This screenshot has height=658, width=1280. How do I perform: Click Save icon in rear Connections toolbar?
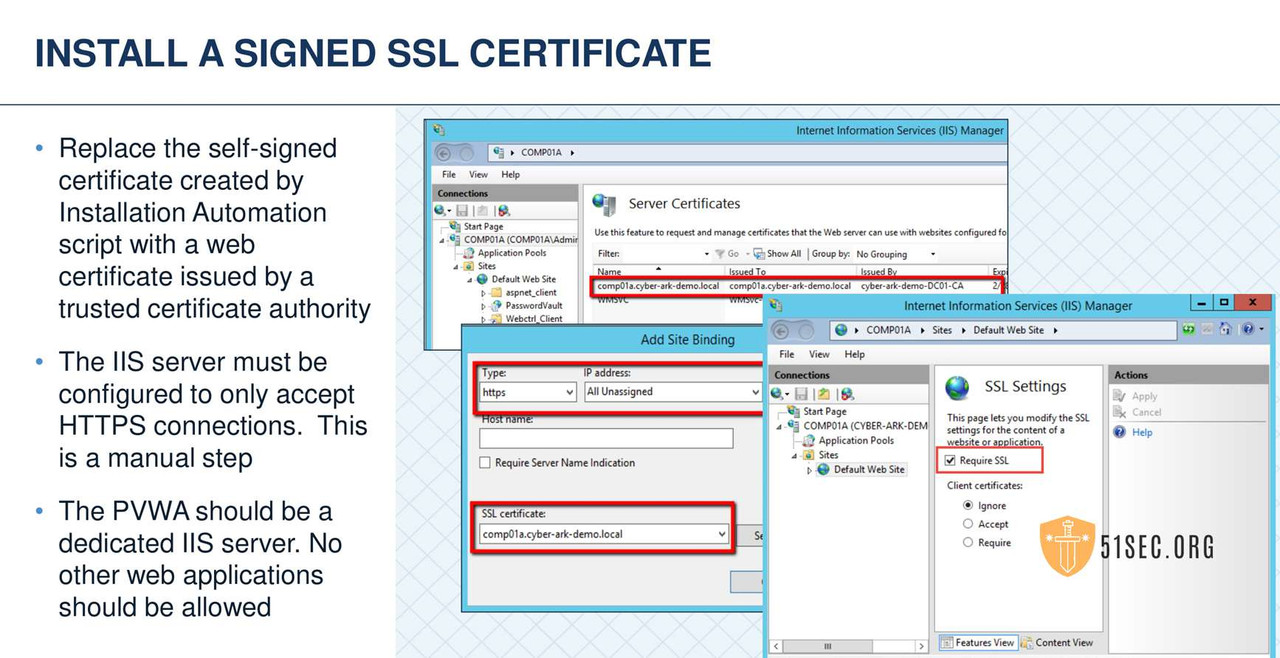(x=461, y=211)
